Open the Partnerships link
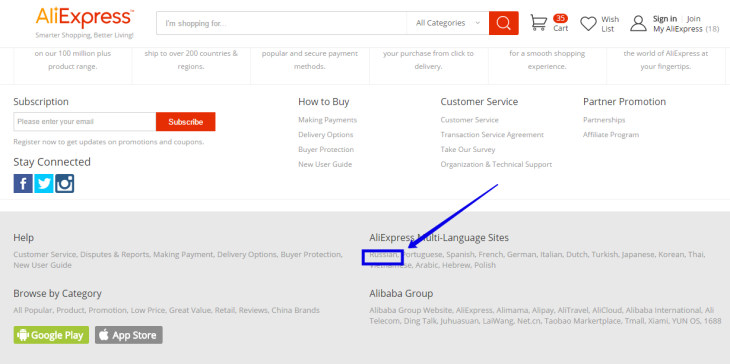The width and height of the screenshot is (730, 364). point(604,120)
